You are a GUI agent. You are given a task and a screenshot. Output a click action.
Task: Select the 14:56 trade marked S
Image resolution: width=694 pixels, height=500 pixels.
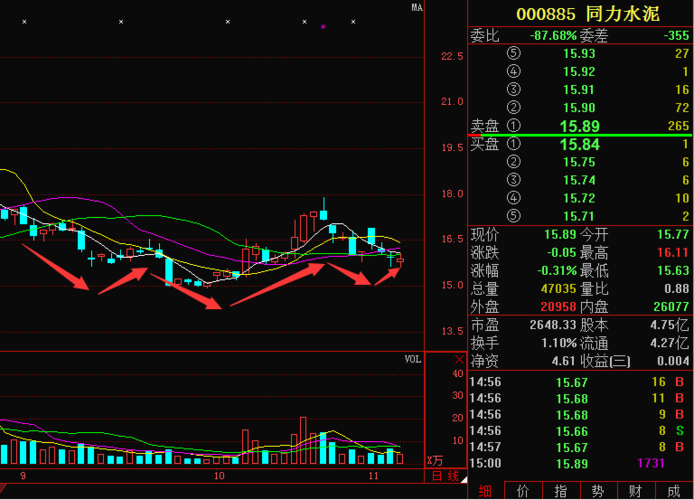point(579,431)
